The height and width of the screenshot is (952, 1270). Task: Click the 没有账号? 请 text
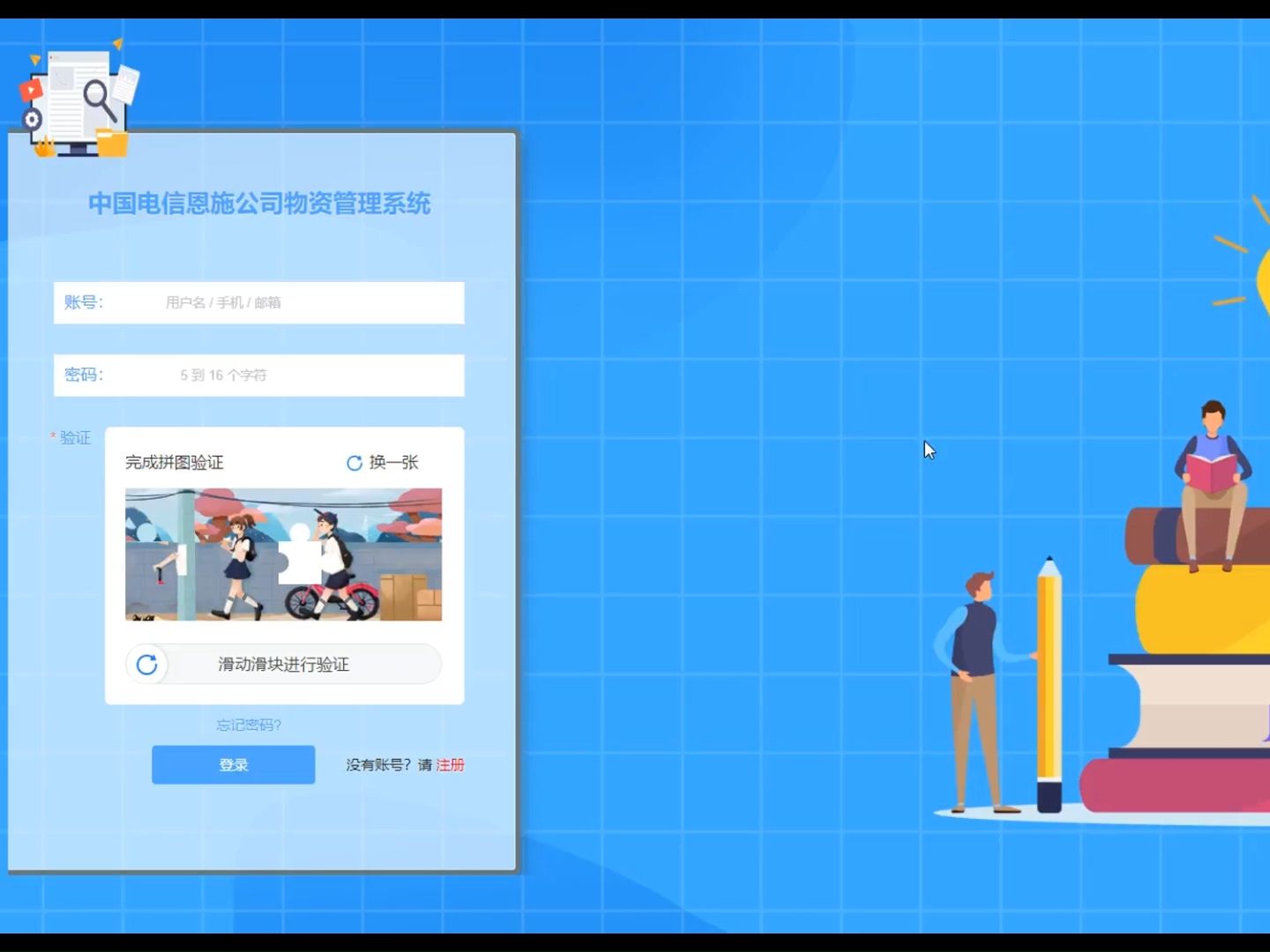tap(389, 765)
